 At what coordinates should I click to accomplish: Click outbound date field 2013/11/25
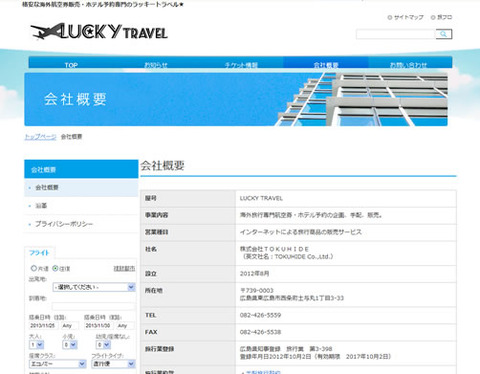44,325
